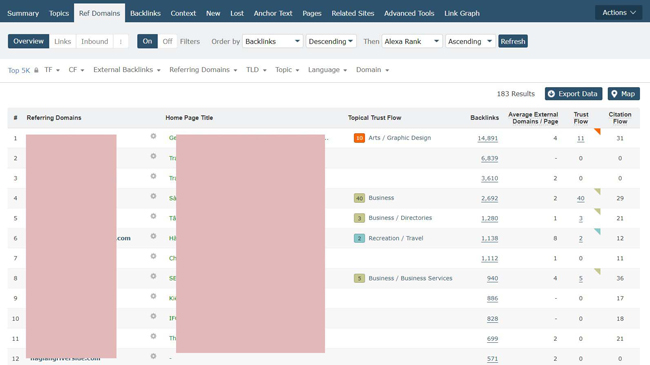Screen dimensions: 650x365
Task: Open the Backlinks tab
Action: (x=145, y=13)
